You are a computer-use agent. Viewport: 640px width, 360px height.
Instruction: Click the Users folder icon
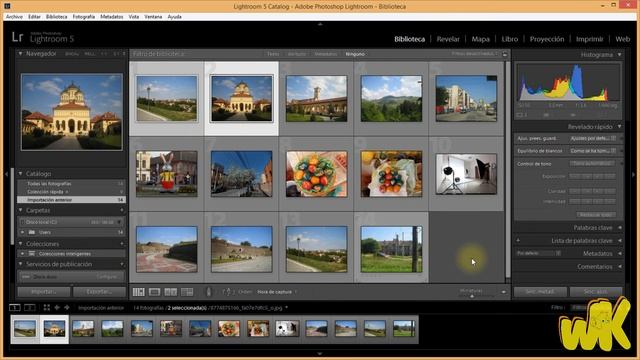tap(32, 232)
